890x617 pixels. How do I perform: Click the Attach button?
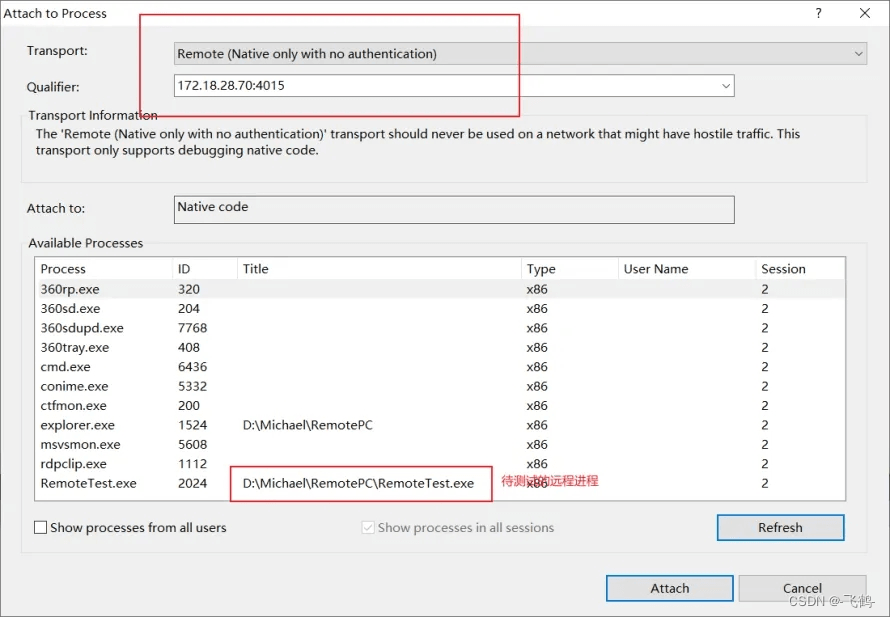point(670,588)
